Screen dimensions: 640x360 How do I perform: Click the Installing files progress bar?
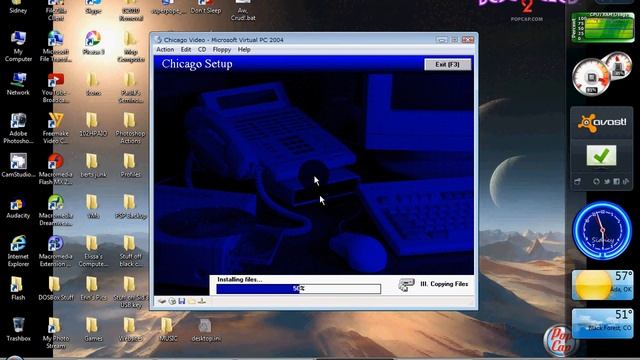pyautogui.click(x=298, y=289)
